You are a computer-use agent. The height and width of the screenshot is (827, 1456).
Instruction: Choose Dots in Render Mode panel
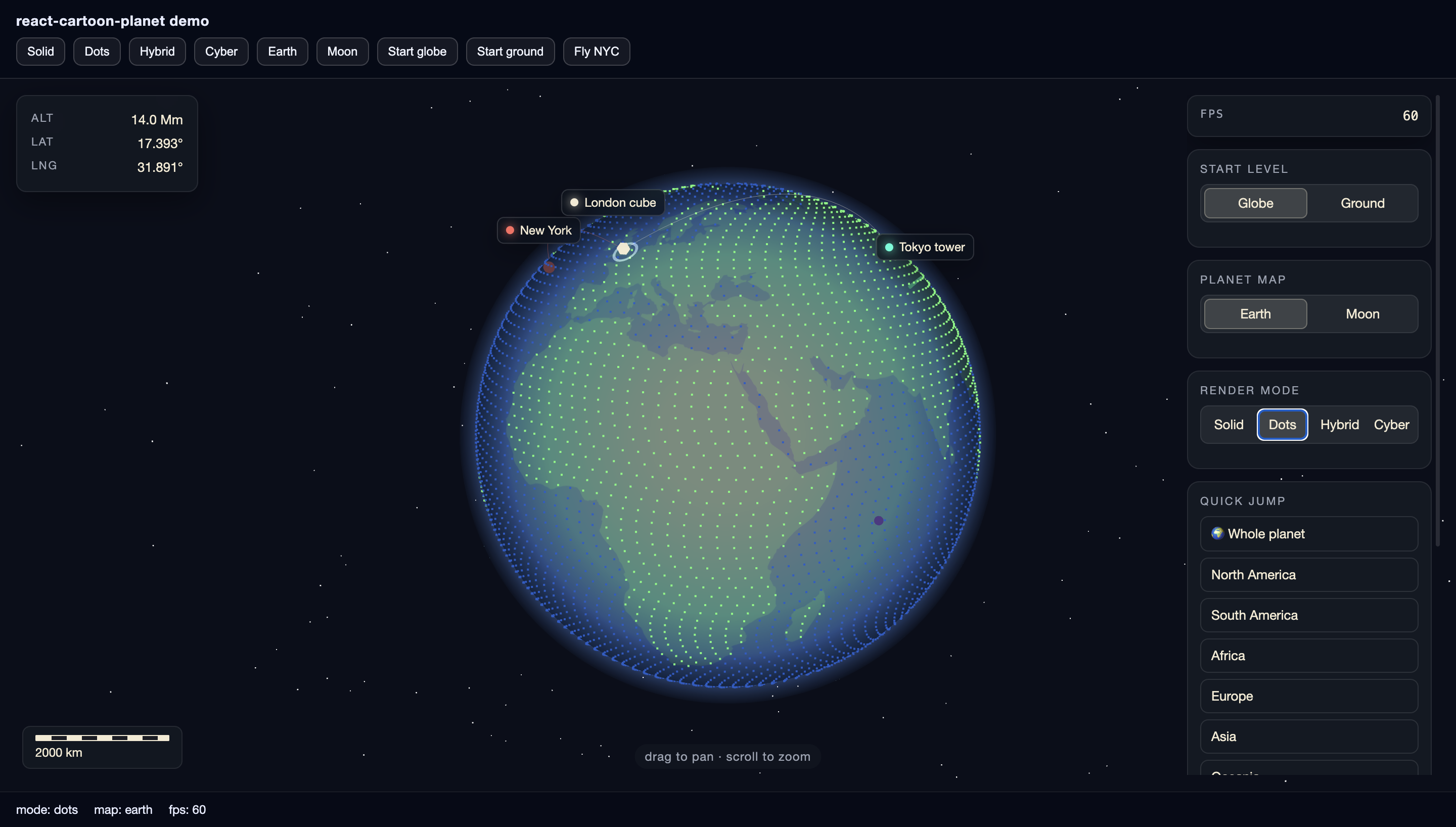[1282, 425]
